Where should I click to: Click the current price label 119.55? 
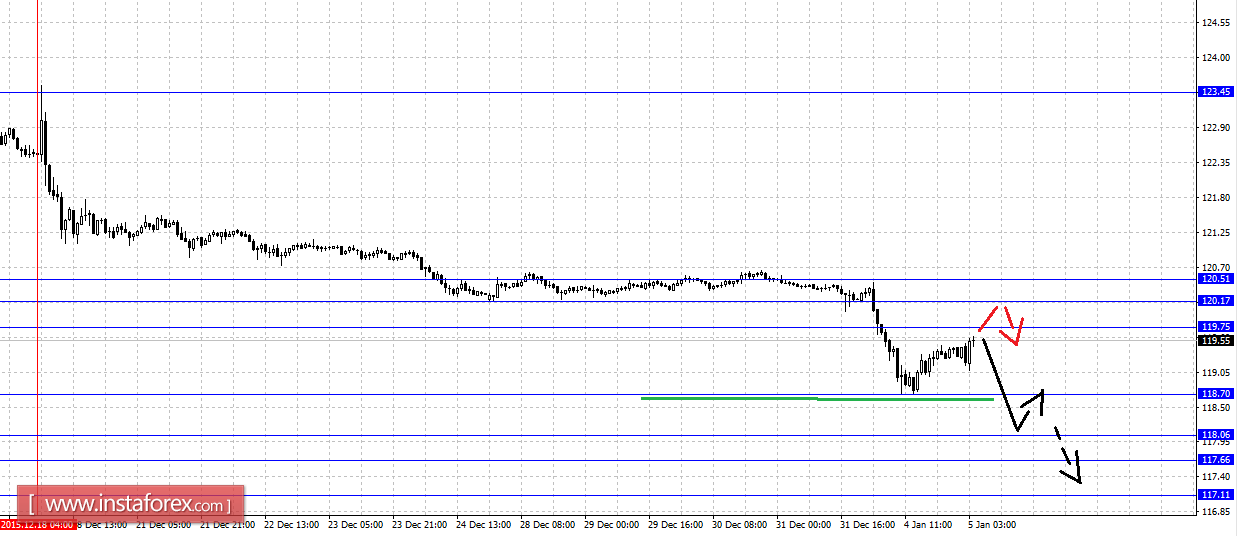(1216, 340)
